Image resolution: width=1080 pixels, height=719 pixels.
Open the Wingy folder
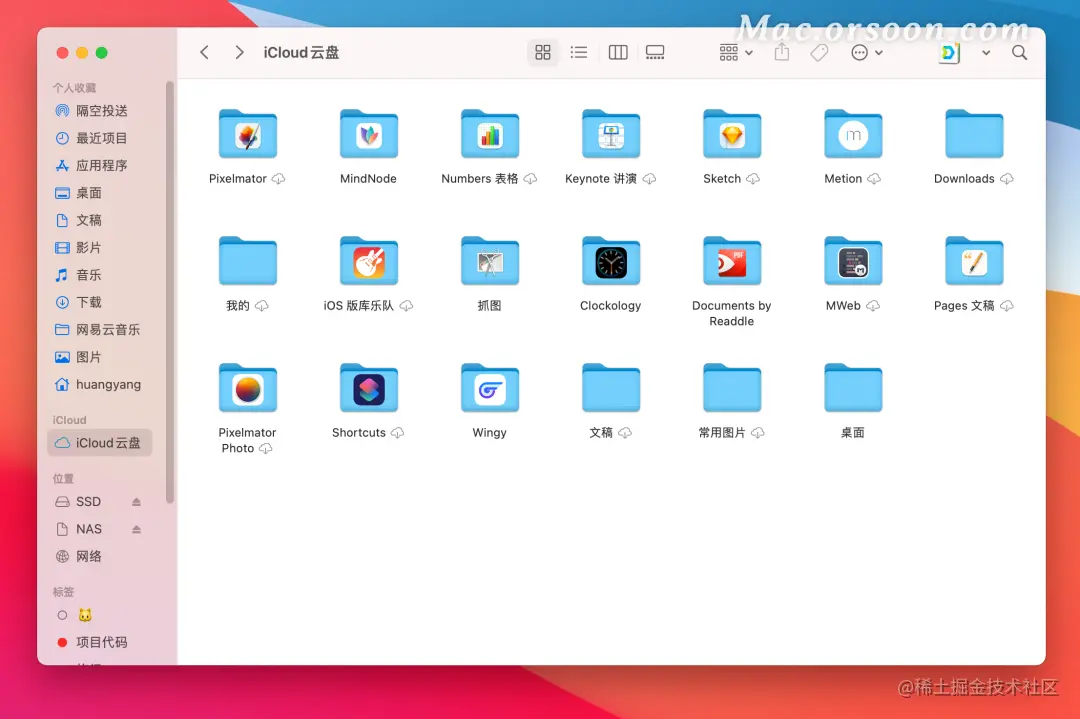pos(490,388)
